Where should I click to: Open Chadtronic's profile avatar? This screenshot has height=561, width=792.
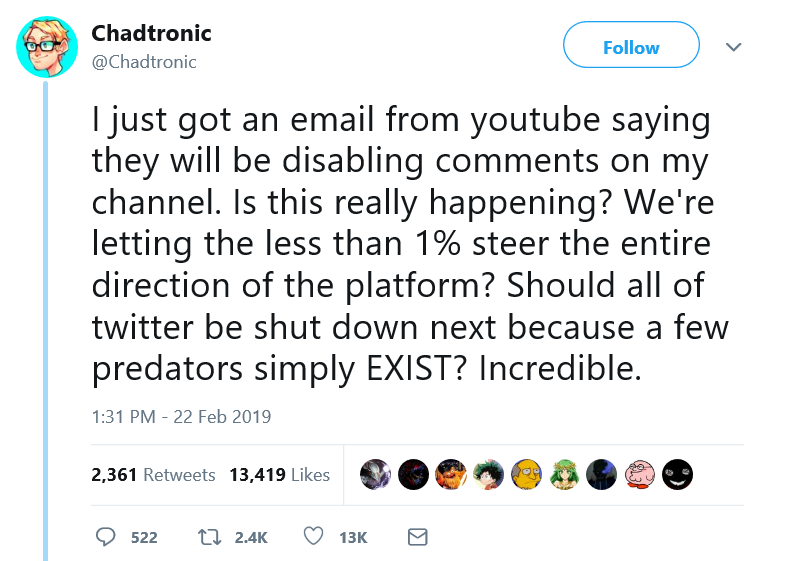pos(47,46)
